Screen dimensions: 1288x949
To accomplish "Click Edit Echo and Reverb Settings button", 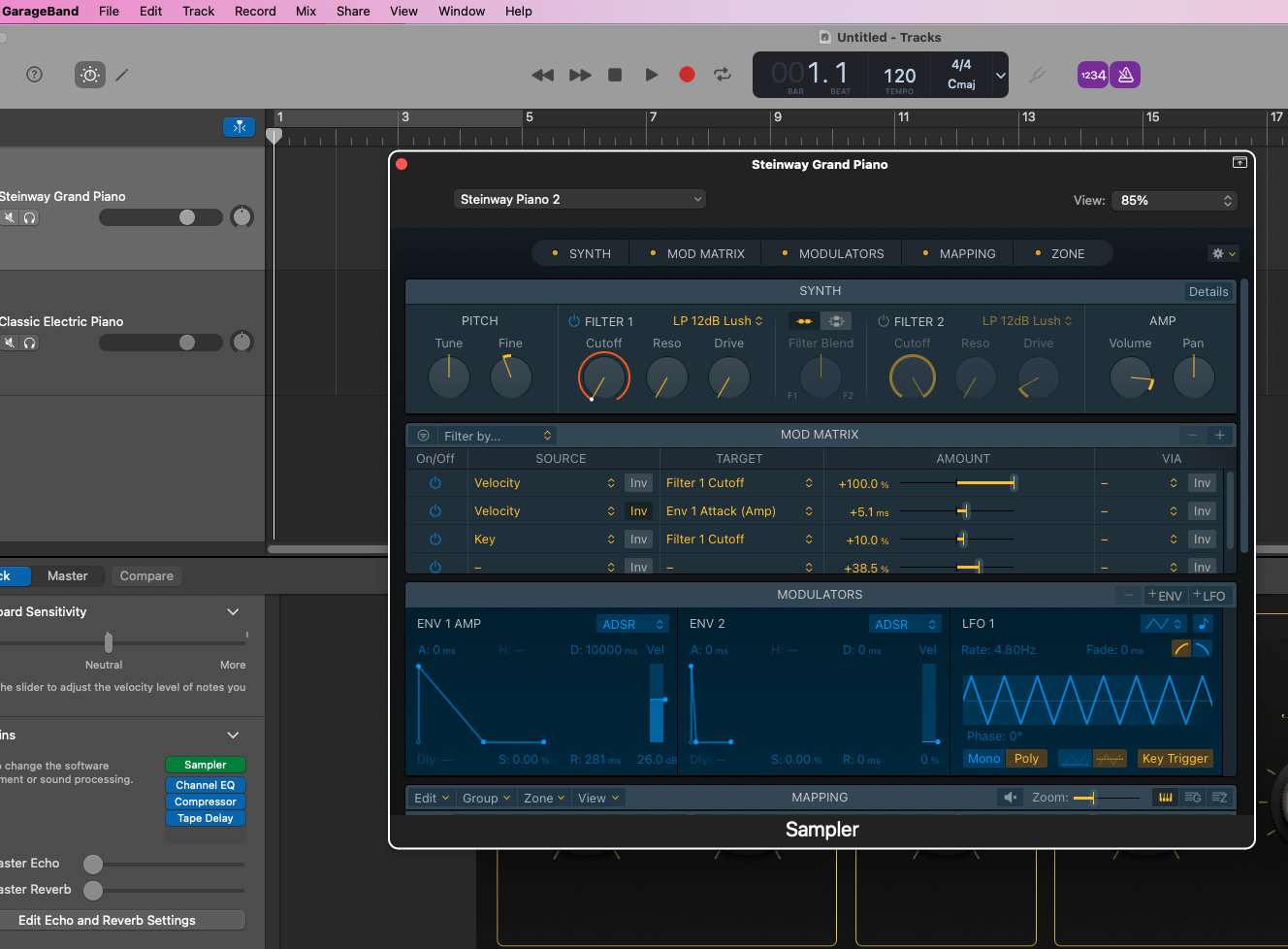I will [x=107, y=920].
